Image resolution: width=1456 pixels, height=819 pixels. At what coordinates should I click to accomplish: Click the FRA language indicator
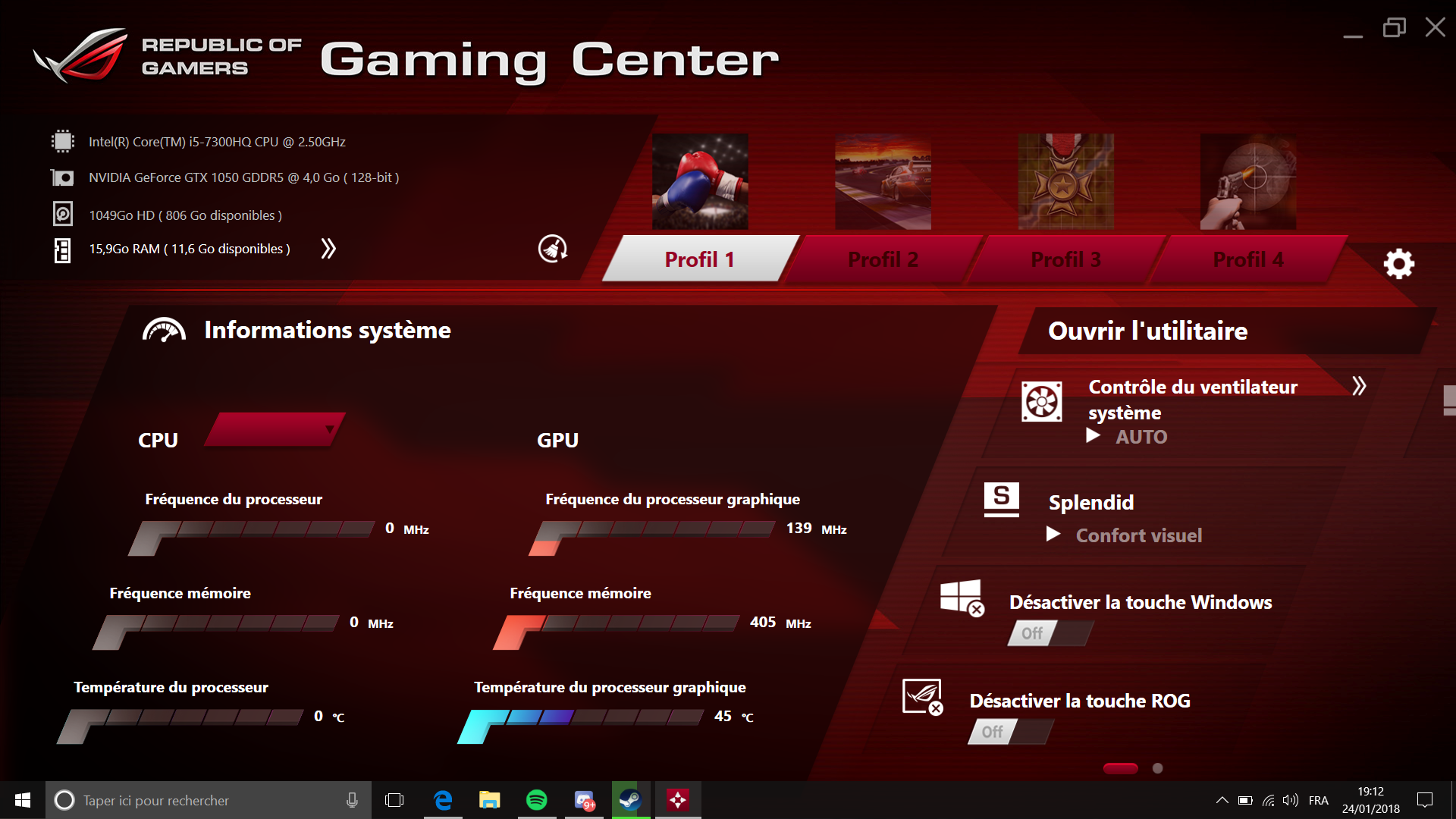(1319, 800)
